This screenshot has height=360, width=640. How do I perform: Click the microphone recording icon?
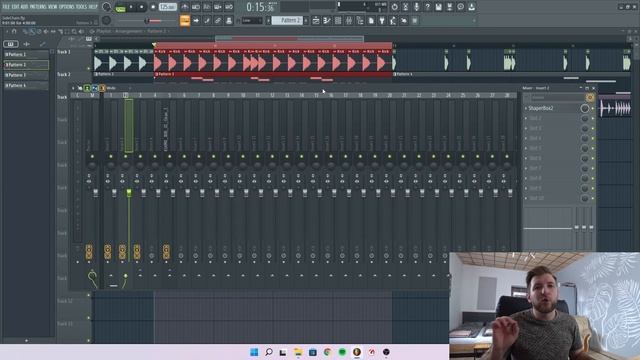point(416,7)
